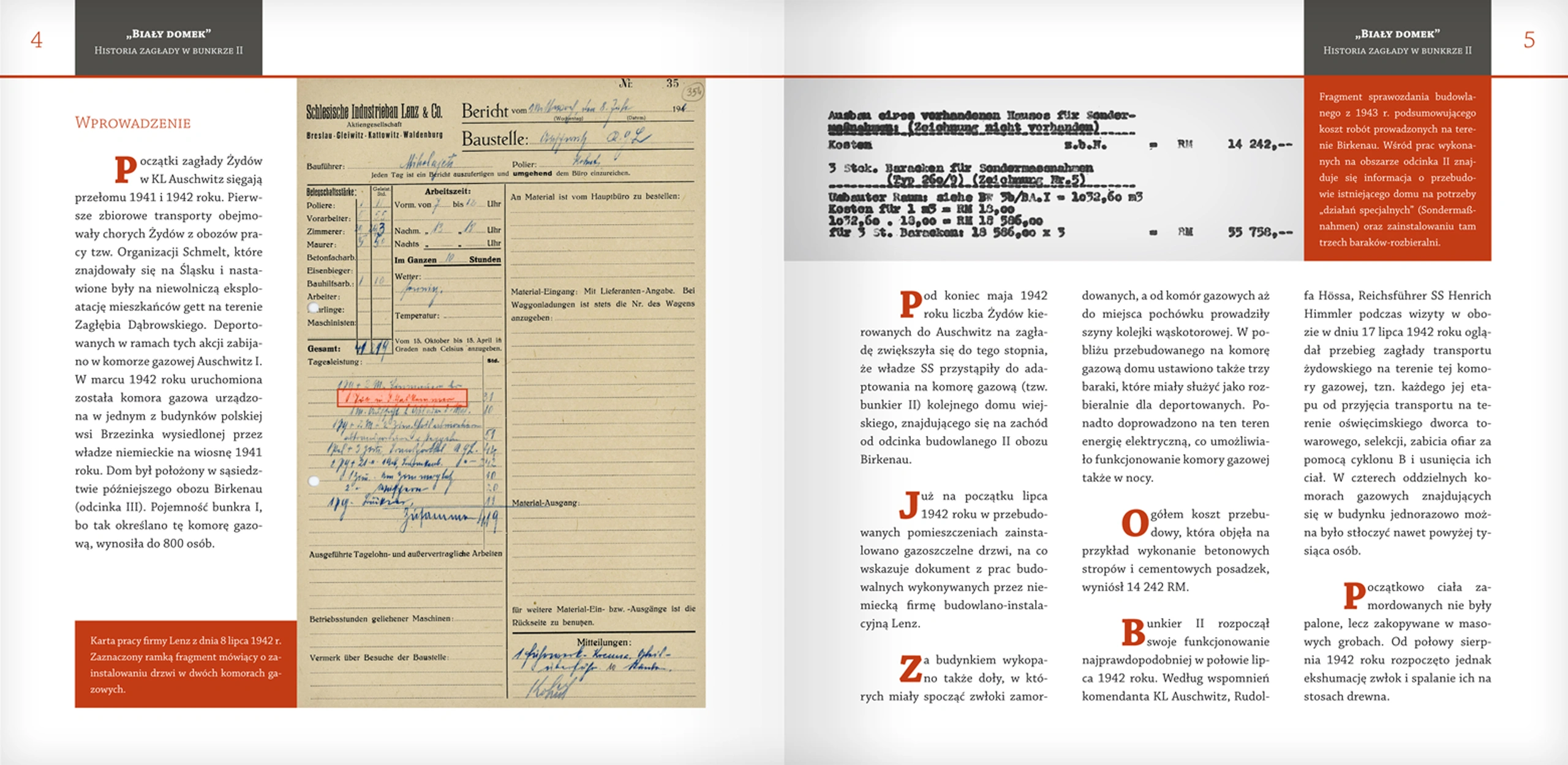Click the "Arbeitszeit" section on the work card
The image size is (1568, 765).
[447, 192]
